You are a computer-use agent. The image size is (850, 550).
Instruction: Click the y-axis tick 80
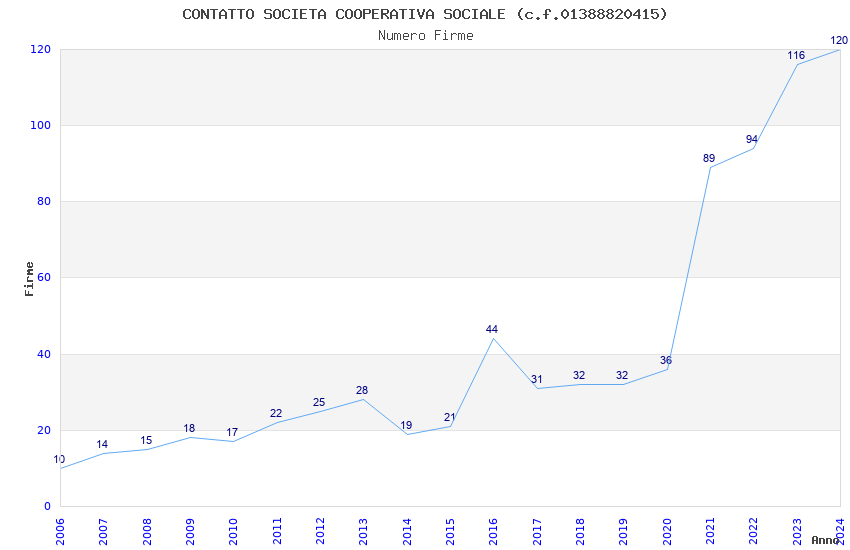coord(44,201)
